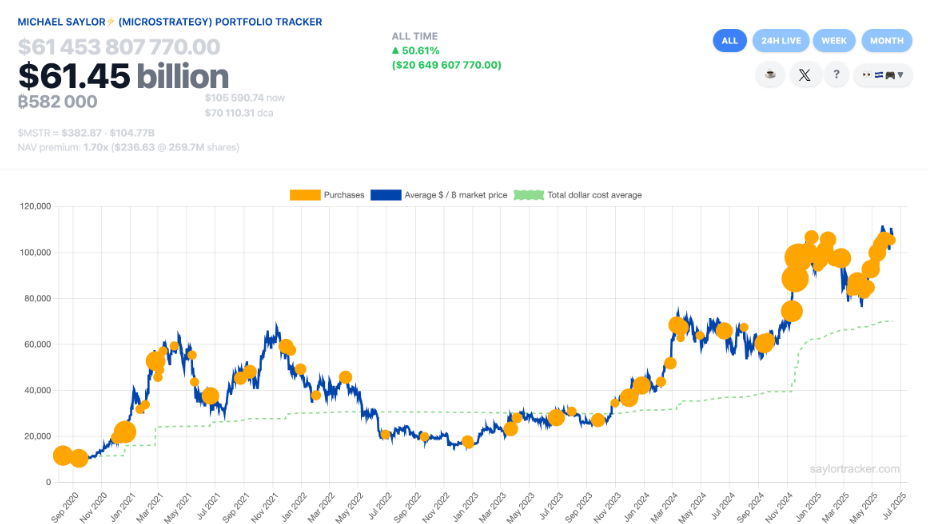928x524 pixels.
Task: Select the ALL time range tab
Action: (729, 41)
